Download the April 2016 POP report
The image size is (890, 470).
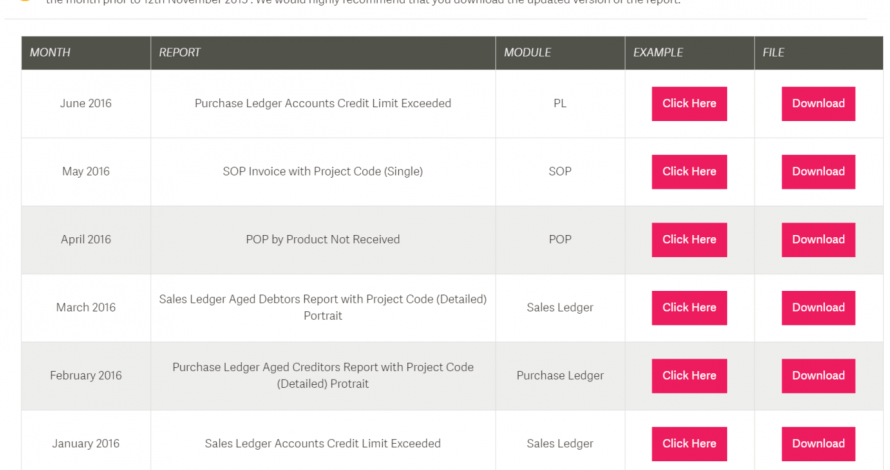818,240
